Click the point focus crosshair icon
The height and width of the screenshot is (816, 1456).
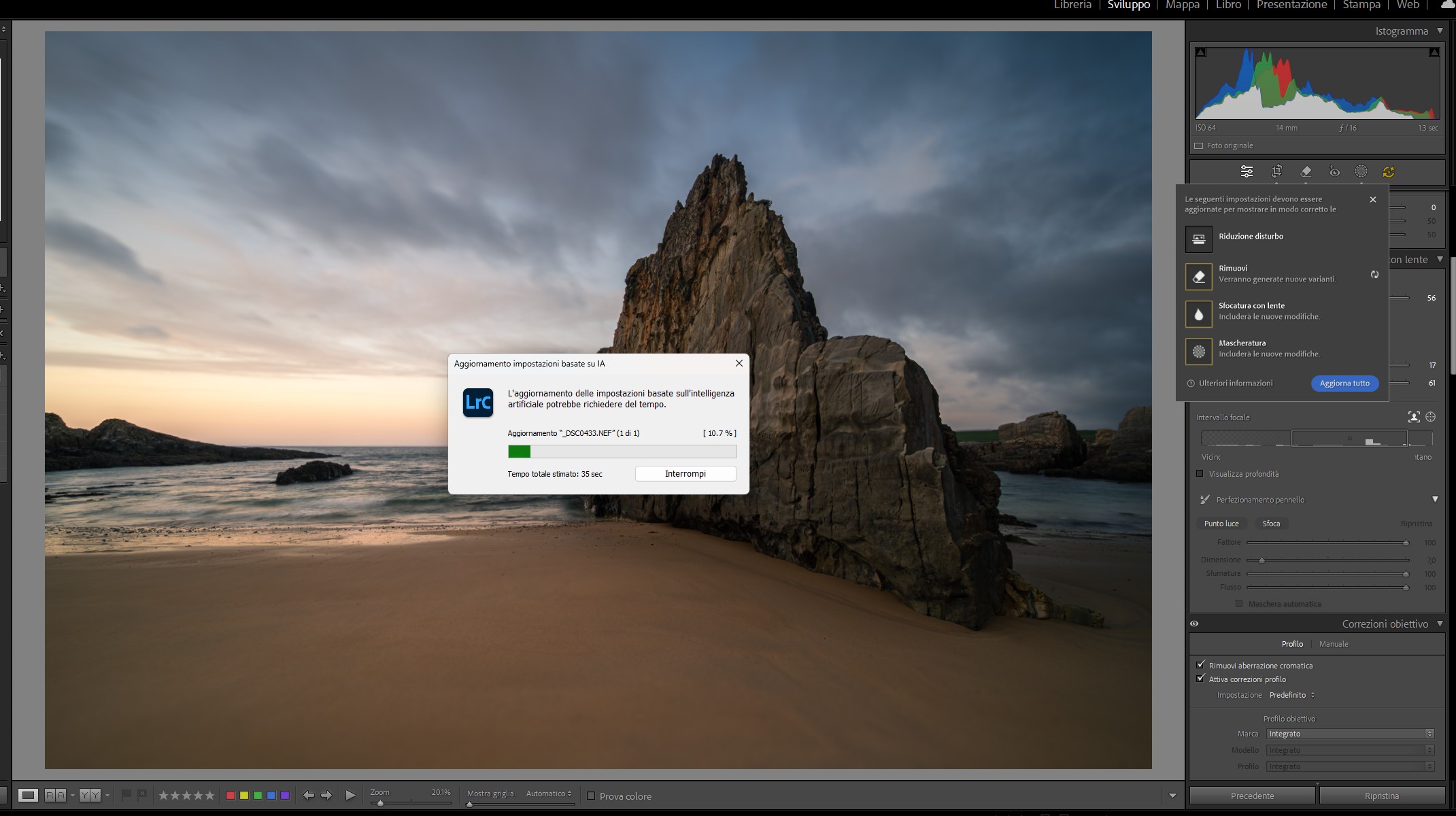pyautogui.click(x=1431, y=417)
